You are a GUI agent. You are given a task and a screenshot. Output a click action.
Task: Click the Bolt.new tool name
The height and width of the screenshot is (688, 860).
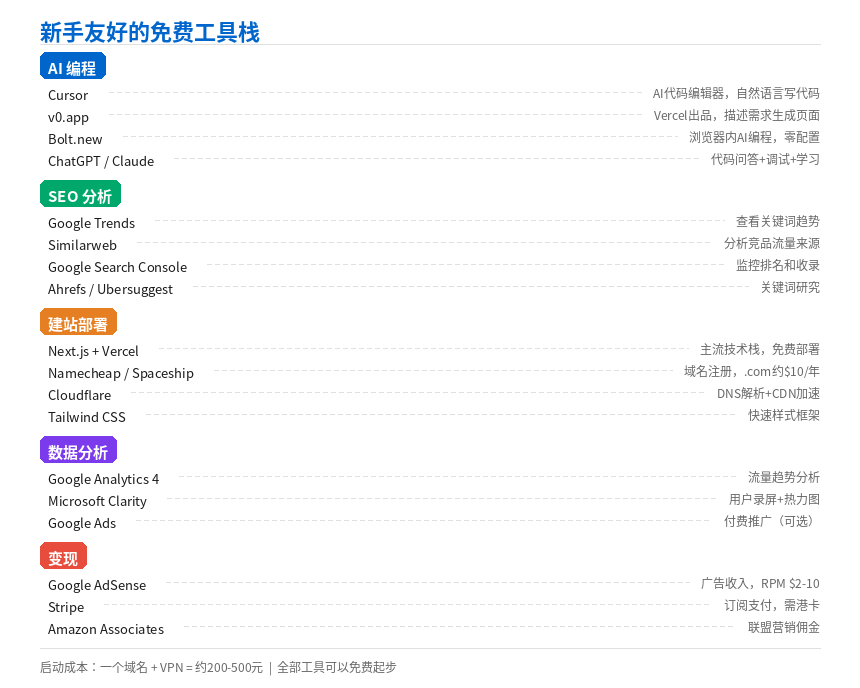coord(75,139)
